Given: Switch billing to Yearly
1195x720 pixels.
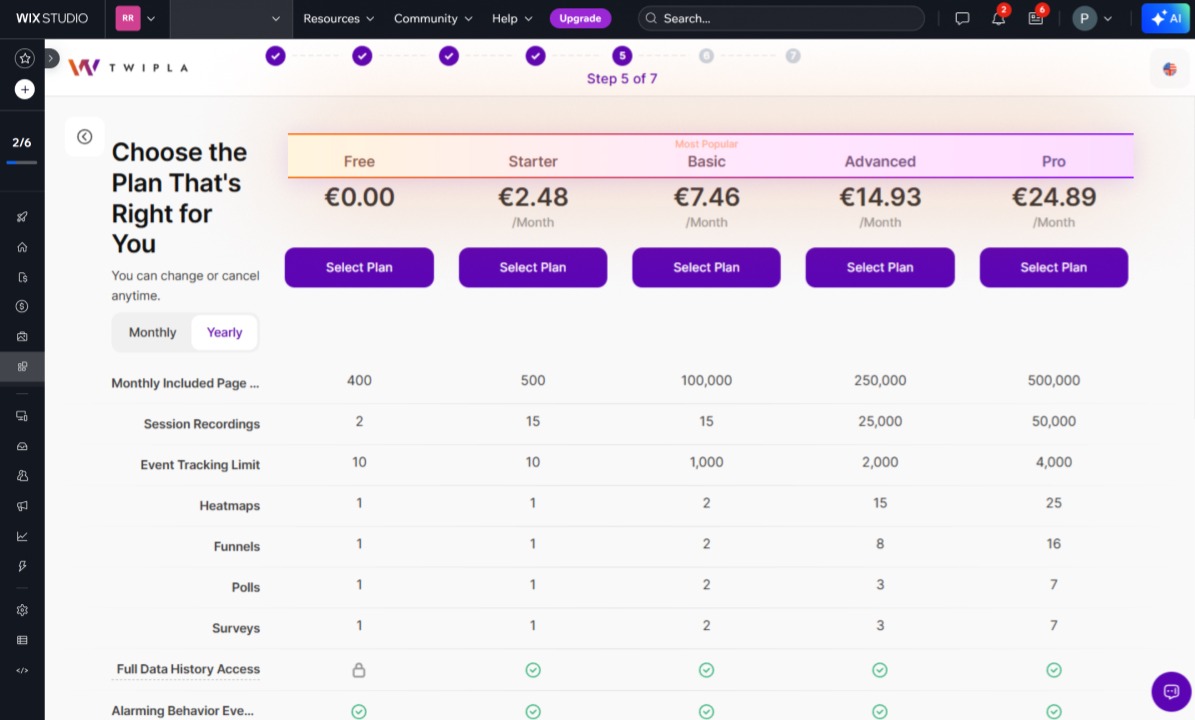Looking at the screenshot, I should (x=224, y=333).
